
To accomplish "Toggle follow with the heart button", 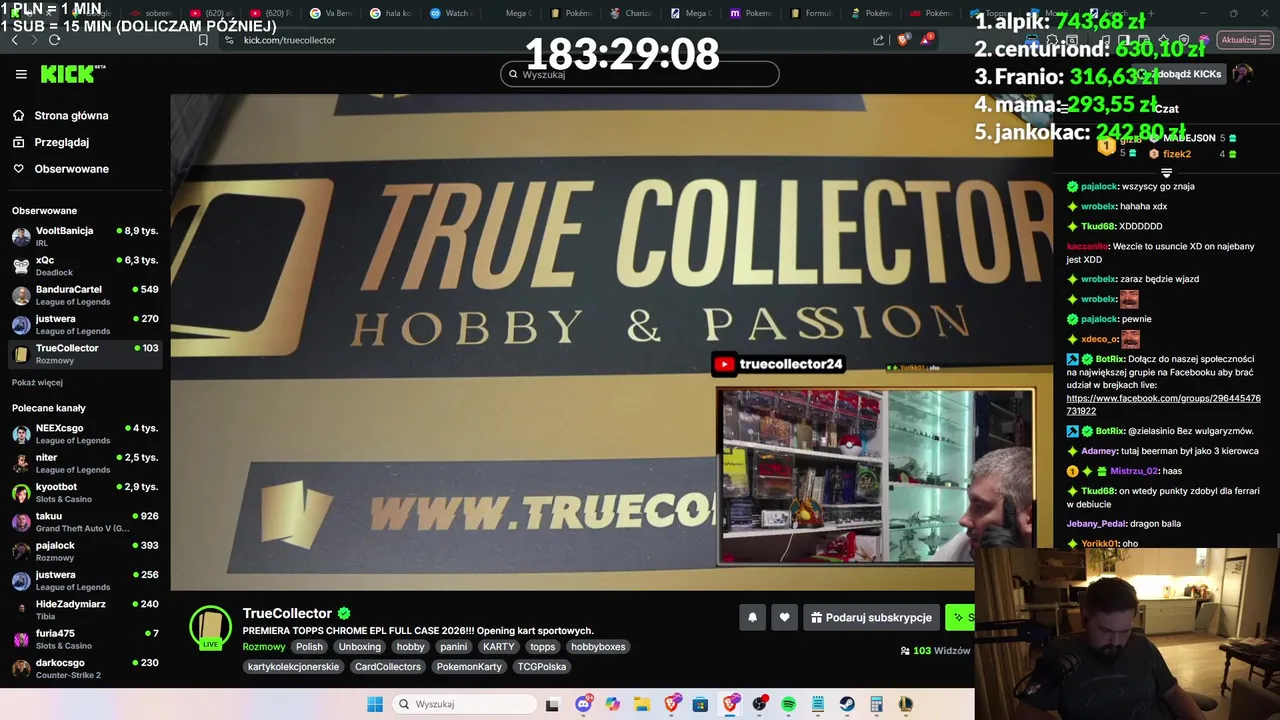I will point(784,618).
